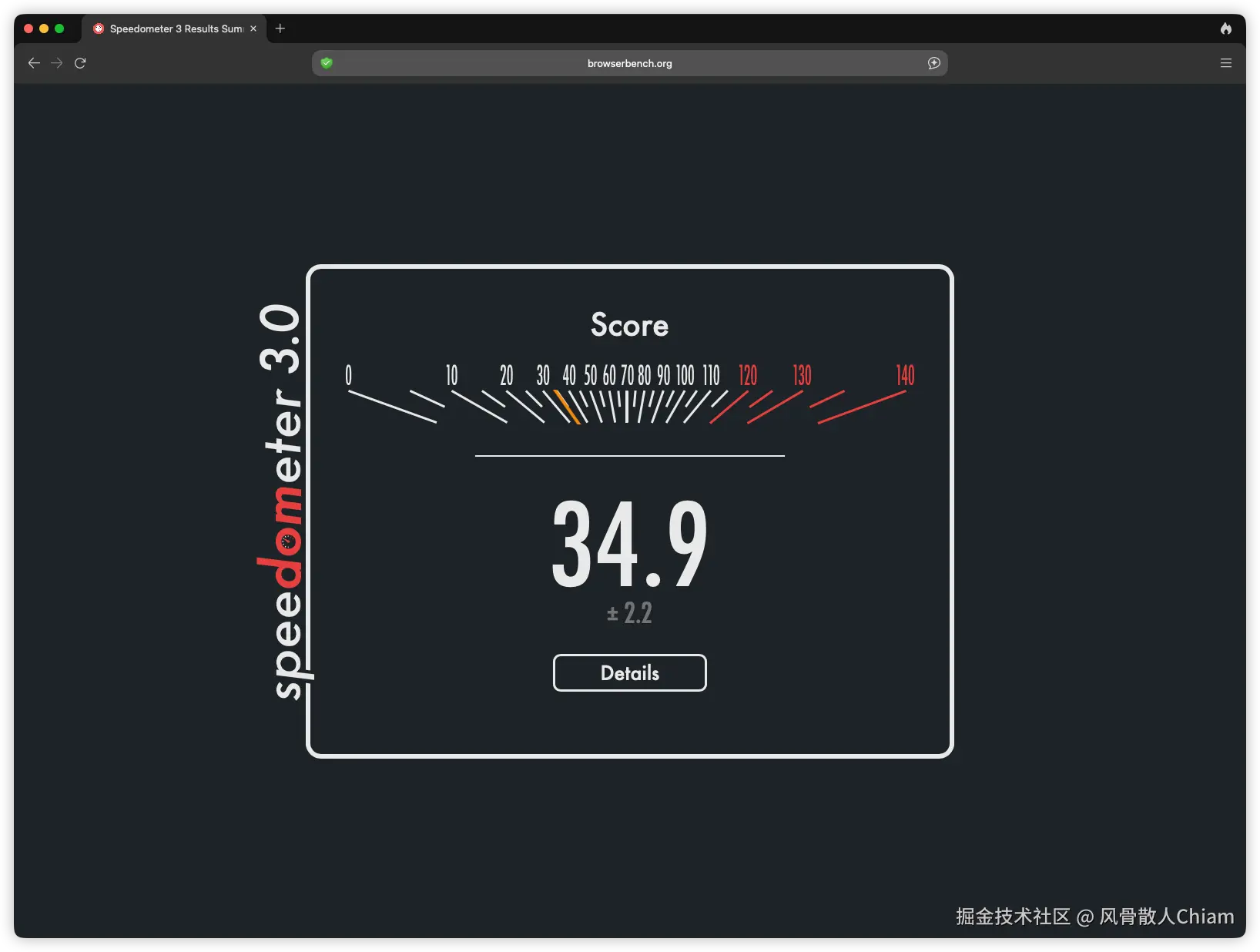The width and height of the screenshot is (1260, 952).
Task: Open a new tab with plus button
Action: click(280, 28)
